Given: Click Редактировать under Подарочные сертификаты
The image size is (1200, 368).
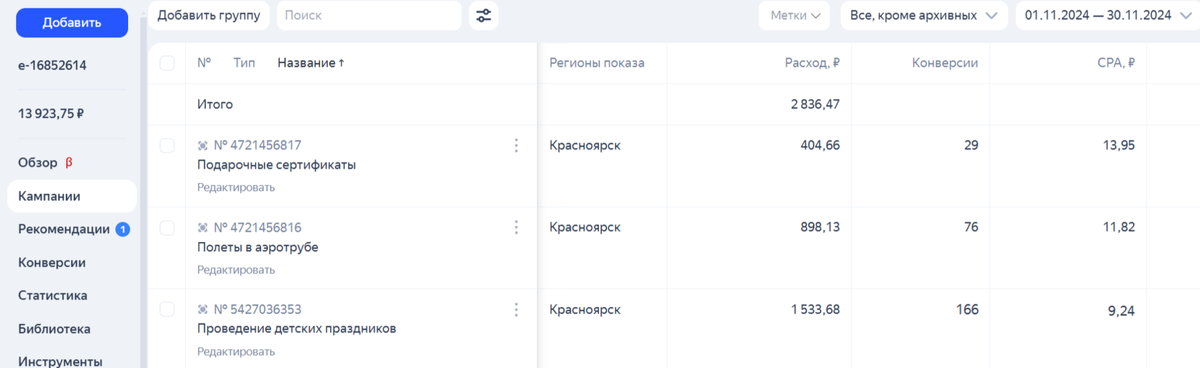Looking at the screenshot, I should tap(236, 187).
